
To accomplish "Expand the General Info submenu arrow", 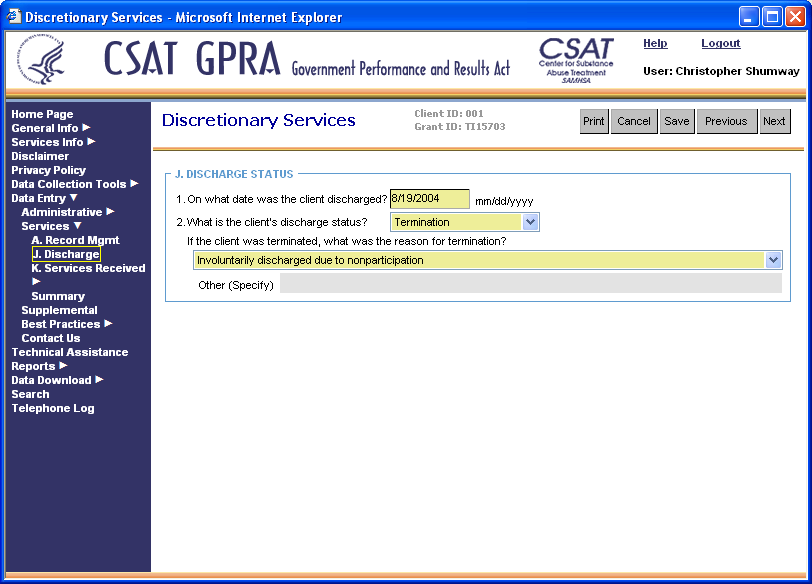I will (86, 128).
